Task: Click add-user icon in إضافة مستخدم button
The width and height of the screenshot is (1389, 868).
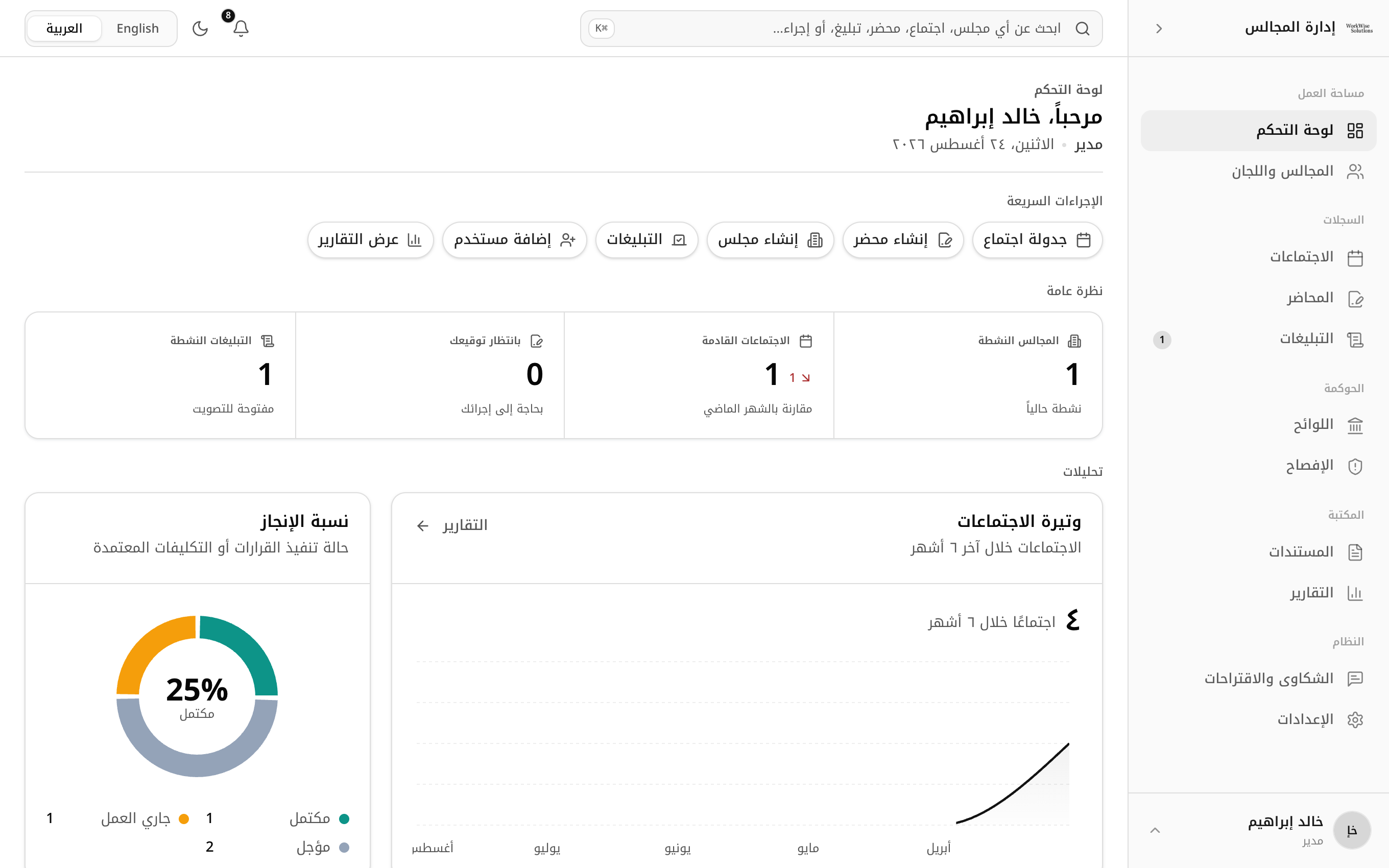Action: [568, 240]
